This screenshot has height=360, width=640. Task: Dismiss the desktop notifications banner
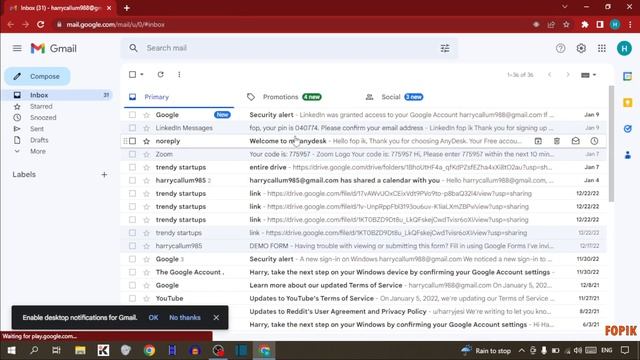point(216,318)
